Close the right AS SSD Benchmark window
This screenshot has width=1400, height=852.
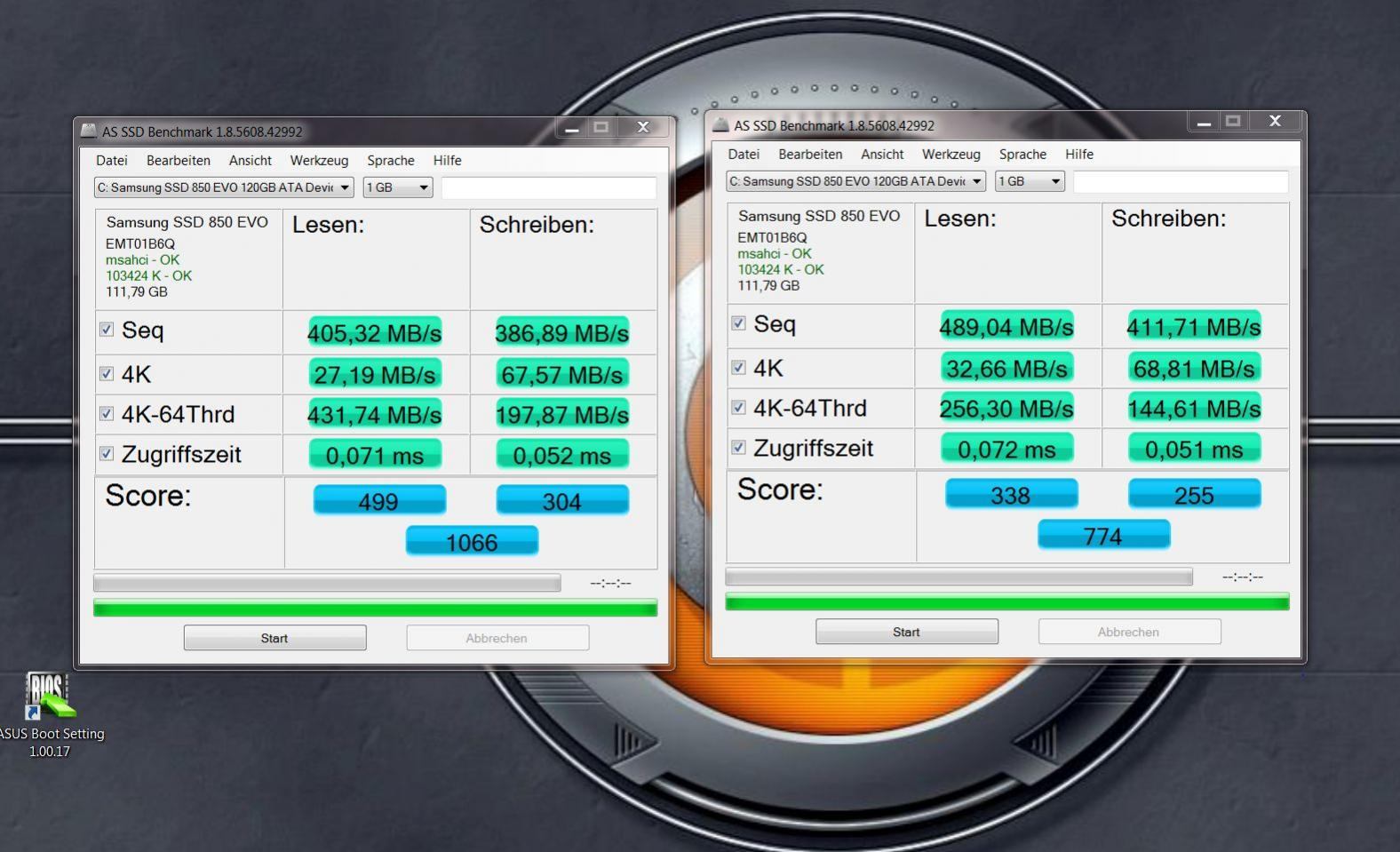pos(1276,122)
